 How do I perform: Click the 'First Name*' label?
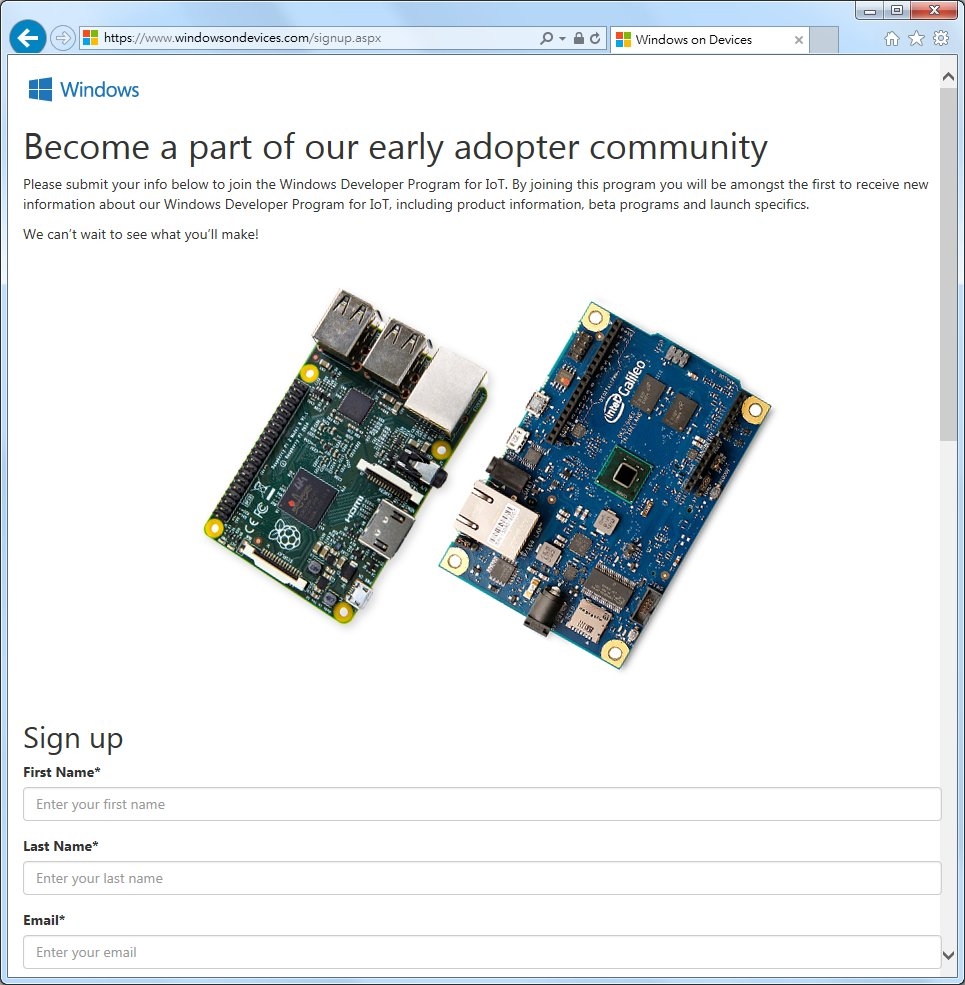point(62,772)
